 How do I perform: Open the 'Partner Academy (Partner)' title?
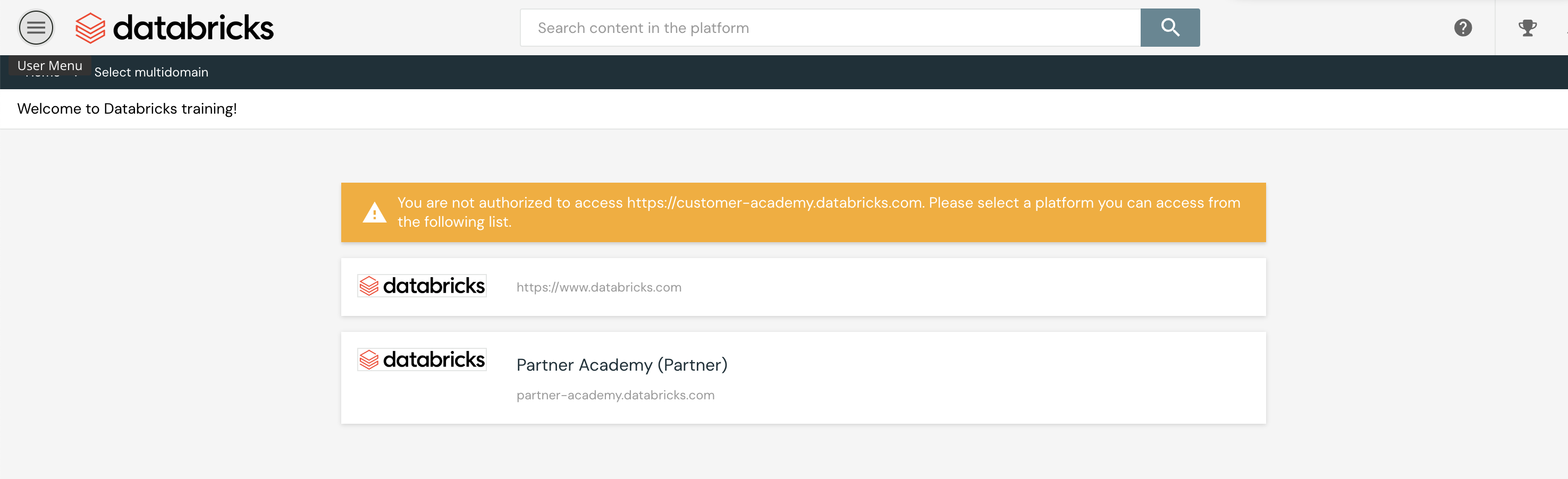621,365
